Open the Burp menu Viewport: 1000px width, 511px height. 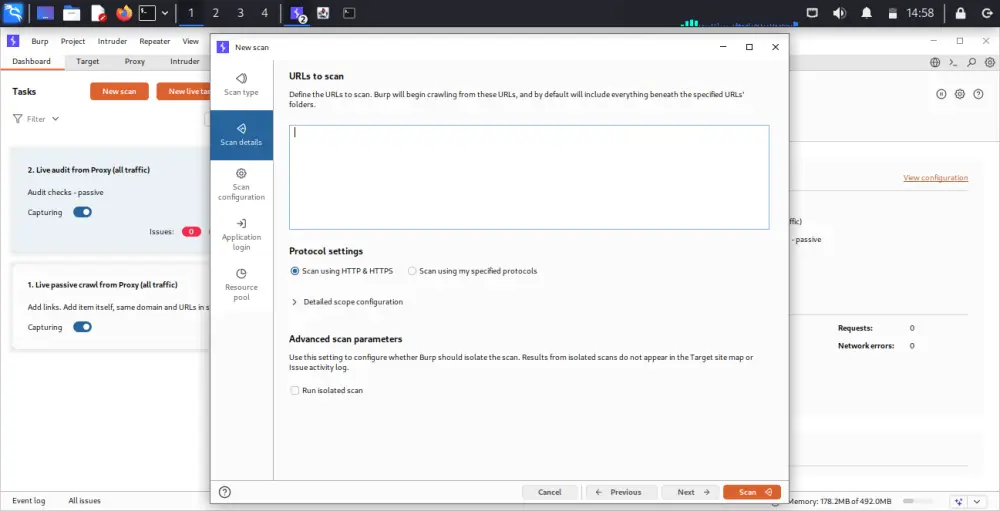[40, 41]
